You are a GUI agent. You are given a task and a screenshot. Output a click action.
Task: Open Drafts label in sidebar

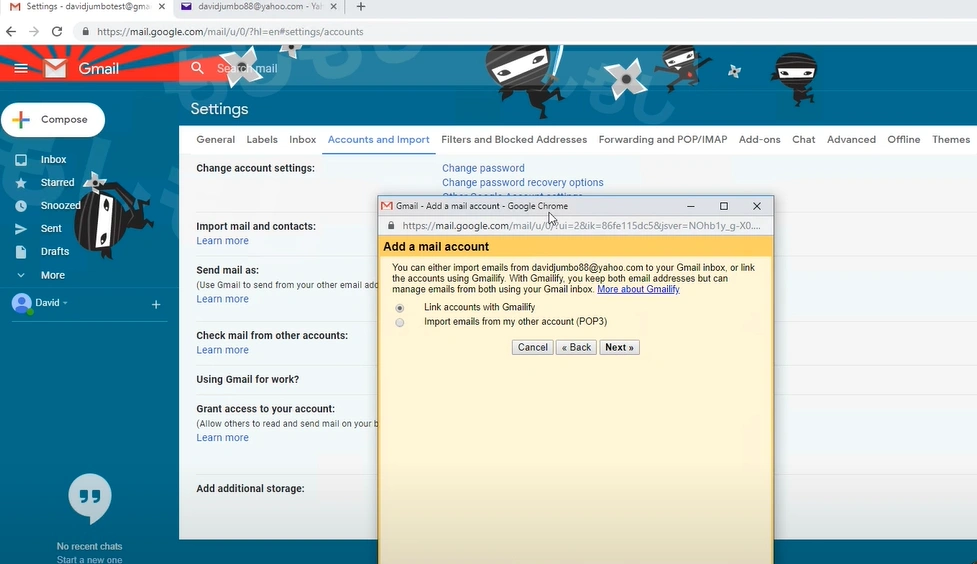click(x=55, y=252)
